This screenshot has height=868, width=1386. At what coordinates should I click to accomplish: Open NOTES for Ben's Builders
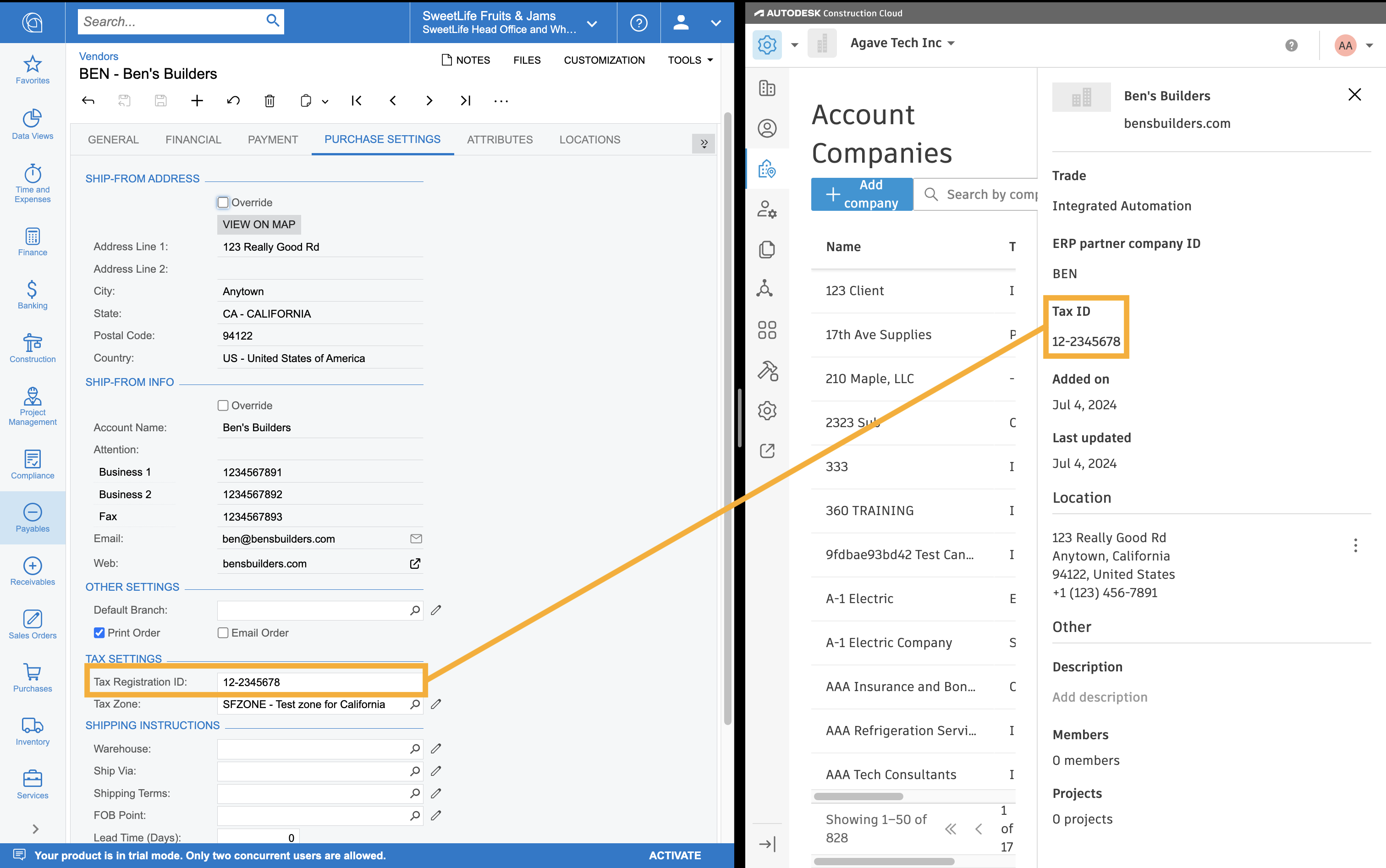[466, 60]
